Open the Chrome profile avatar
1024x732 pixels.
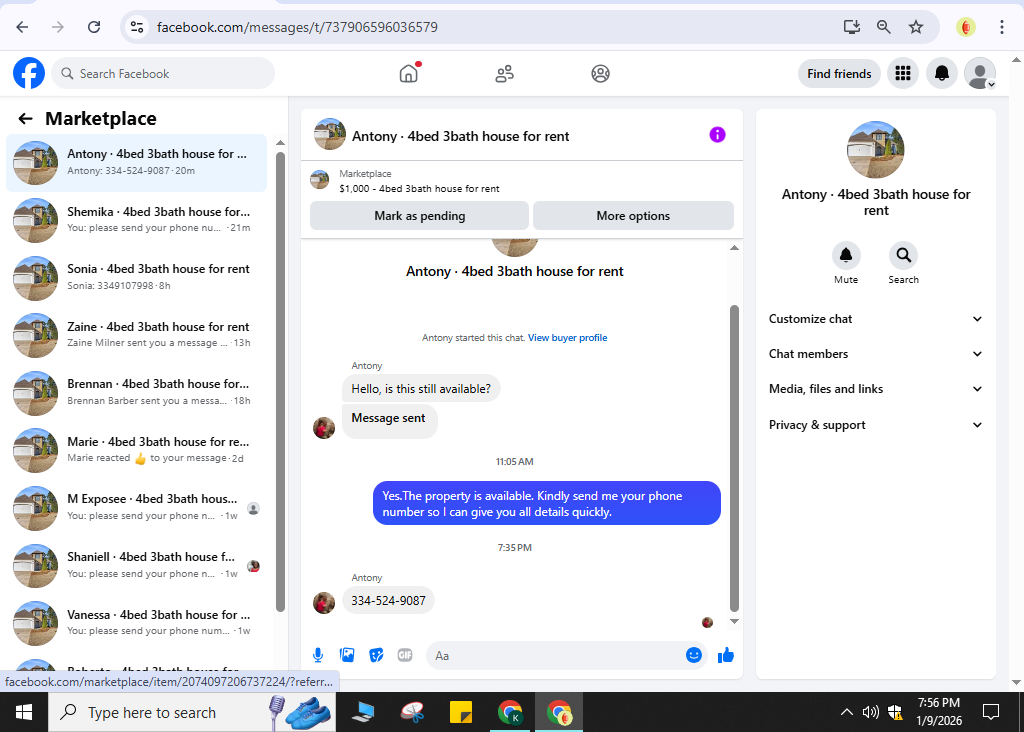[x=965, y=27]
